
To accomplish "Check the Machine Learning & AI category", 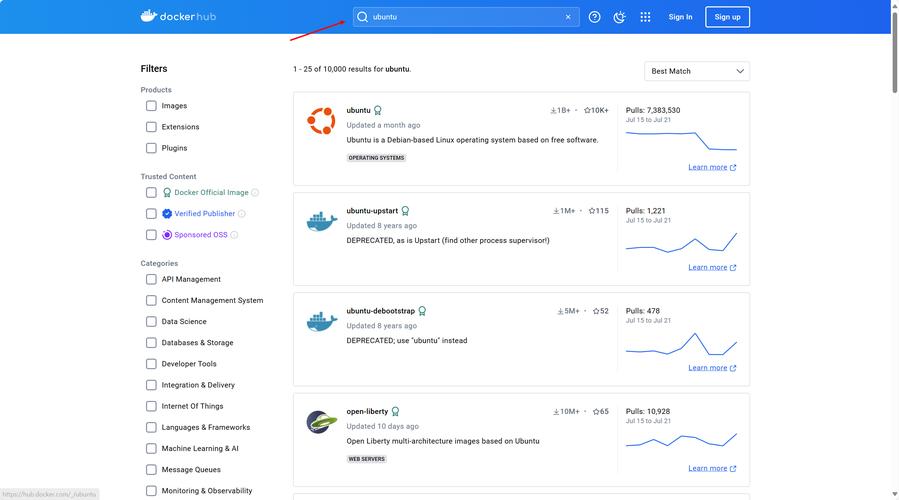I will coord(151,448).
